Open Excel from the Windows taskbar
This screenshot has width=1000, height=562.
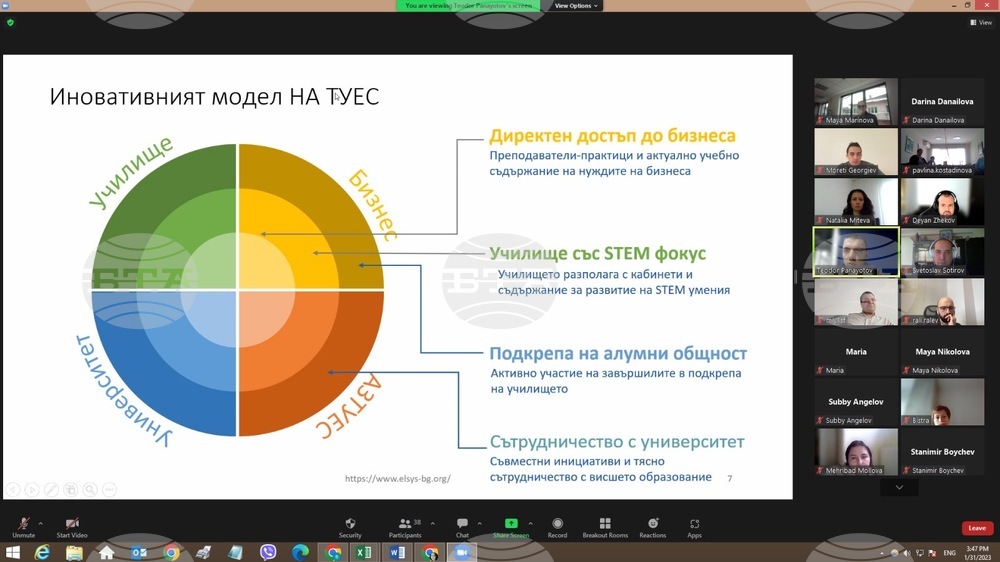[364, 552]
